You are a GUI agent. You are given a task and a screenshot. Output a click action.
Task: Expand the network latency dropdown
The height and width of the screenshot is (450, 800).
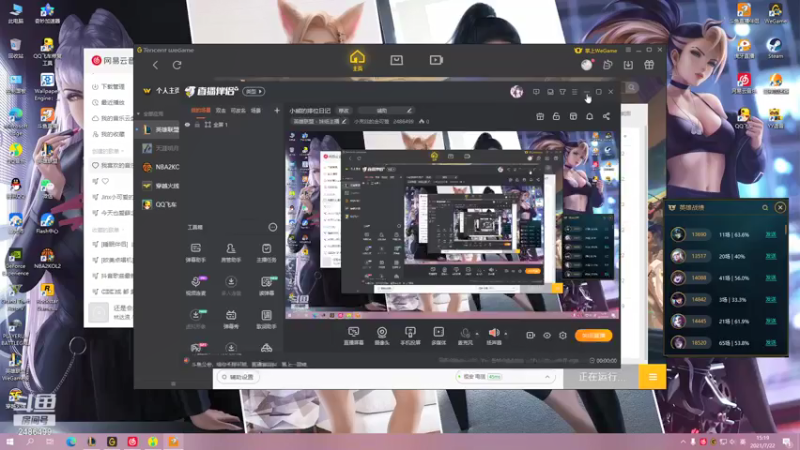tap(547, 377)
